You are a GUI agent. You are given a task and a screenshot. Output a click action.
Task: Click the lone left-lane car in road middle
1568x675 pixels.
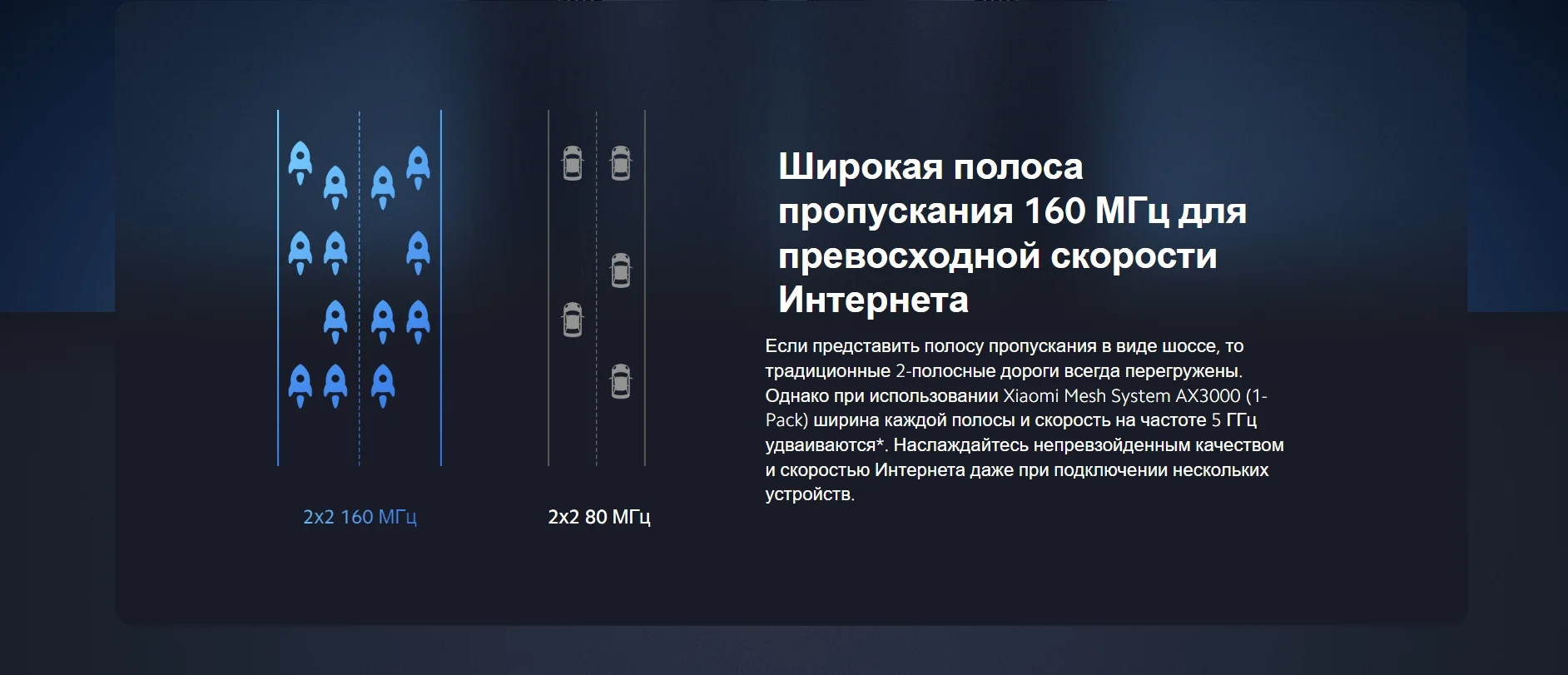point(573,320)
